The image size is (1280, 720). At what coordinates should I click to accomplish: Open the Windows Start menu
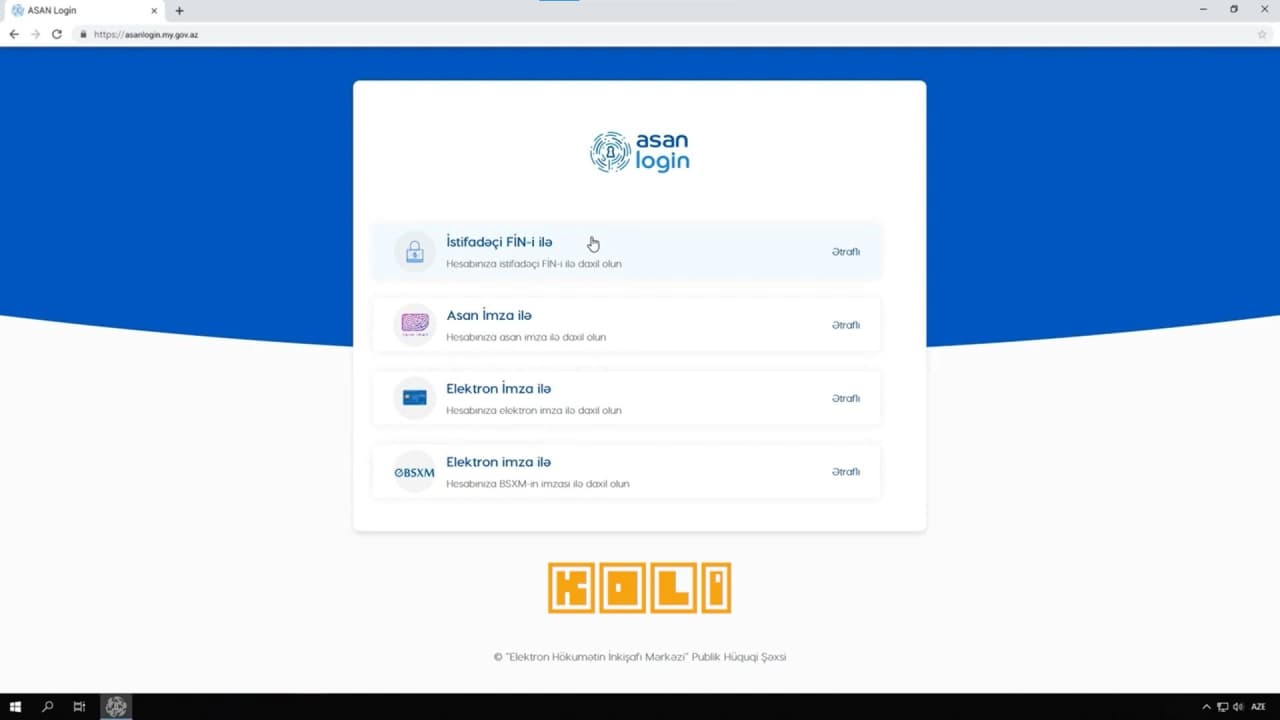(x=16, y=707)
